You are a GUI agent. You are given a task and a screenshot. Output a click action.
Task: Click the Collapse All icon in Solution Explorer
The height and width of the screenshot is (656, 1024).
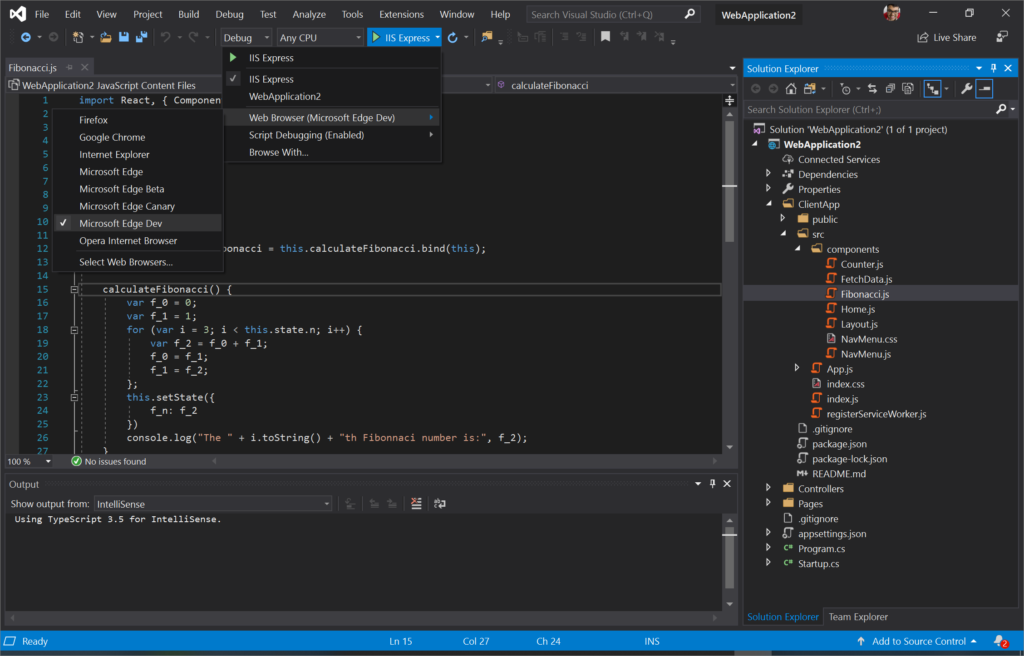(x=890, y=89)
